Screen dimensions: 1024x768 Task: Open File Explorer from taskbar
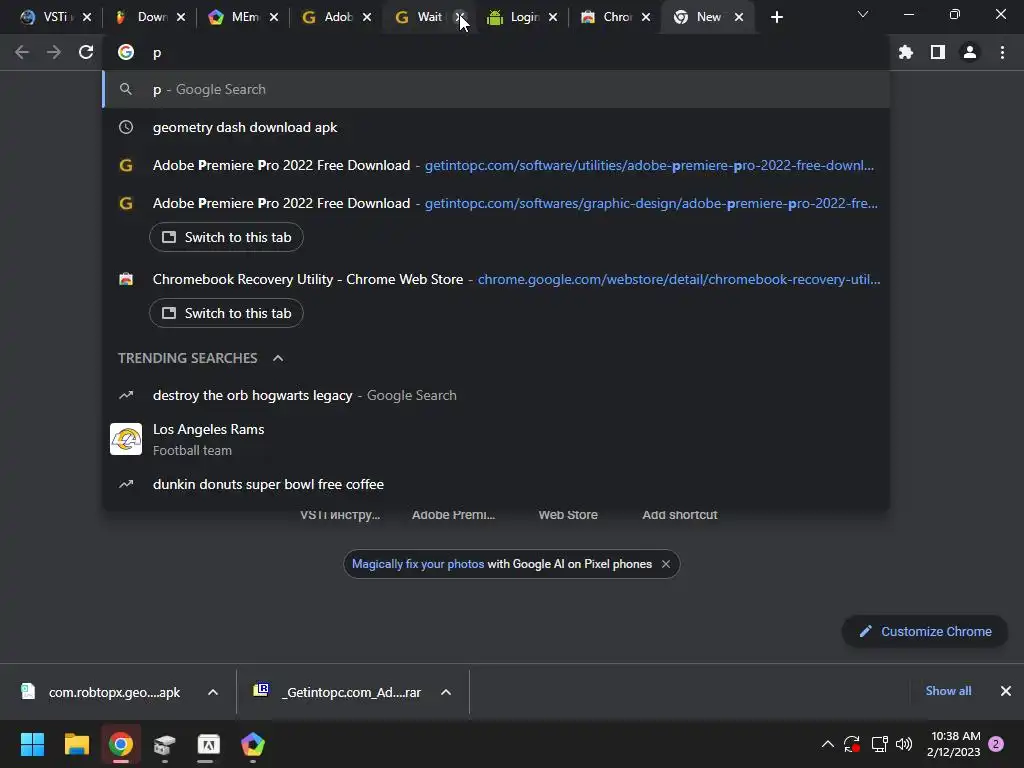tap(76, 744)
